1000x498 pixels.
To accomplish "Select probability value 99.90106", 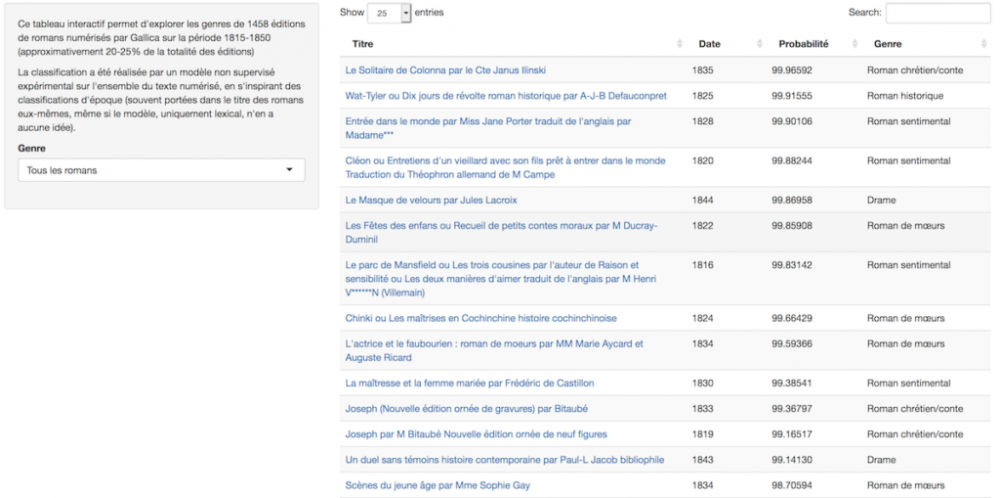I will click(x=791, y=121).
